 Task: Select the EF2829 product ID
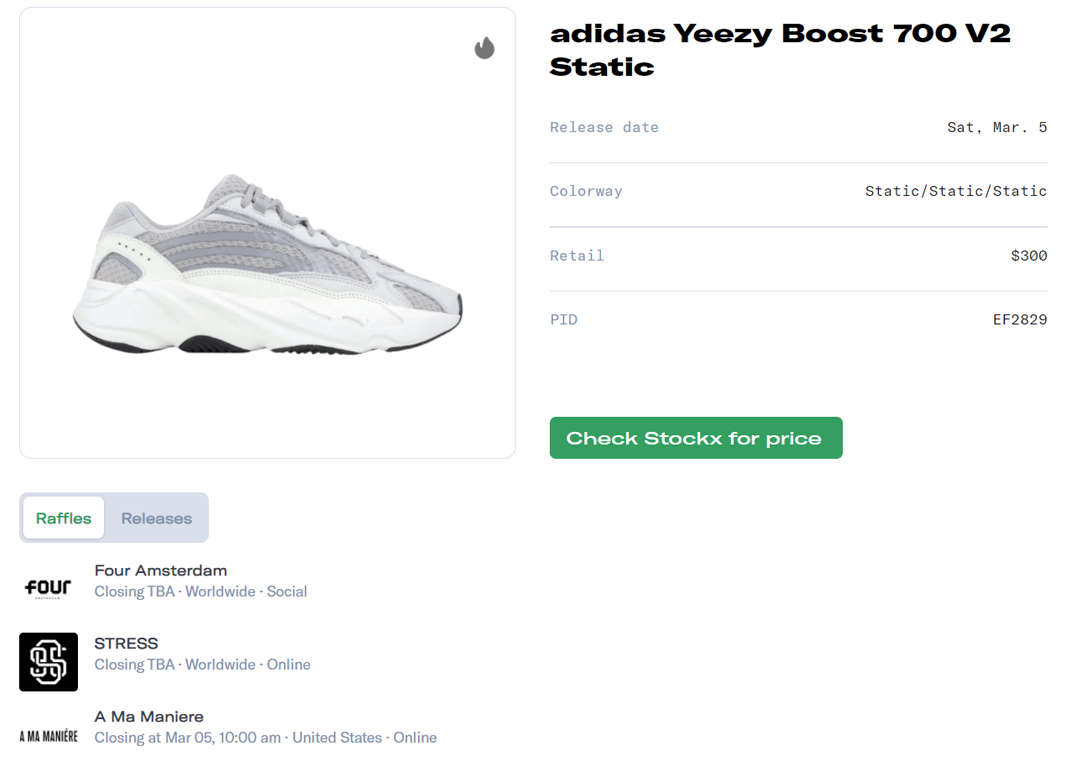click(1019, 319)
